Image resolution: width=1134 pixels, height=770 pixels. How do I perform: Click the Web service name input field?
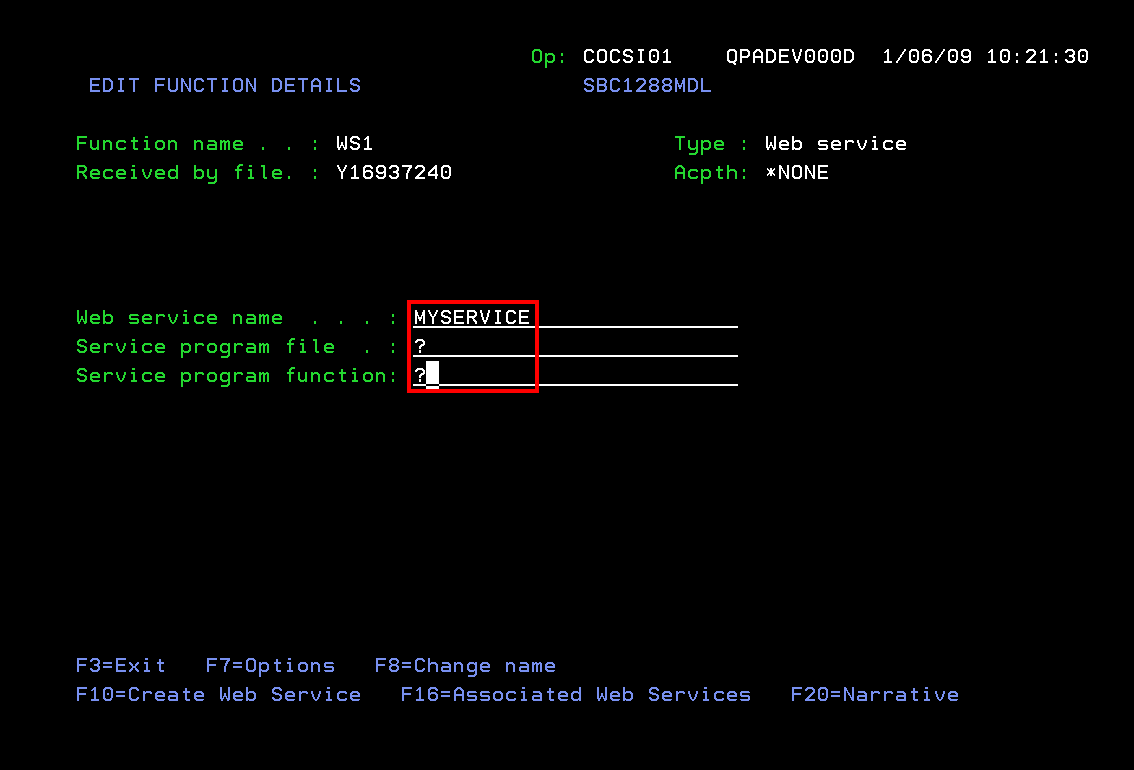point(575,317)
